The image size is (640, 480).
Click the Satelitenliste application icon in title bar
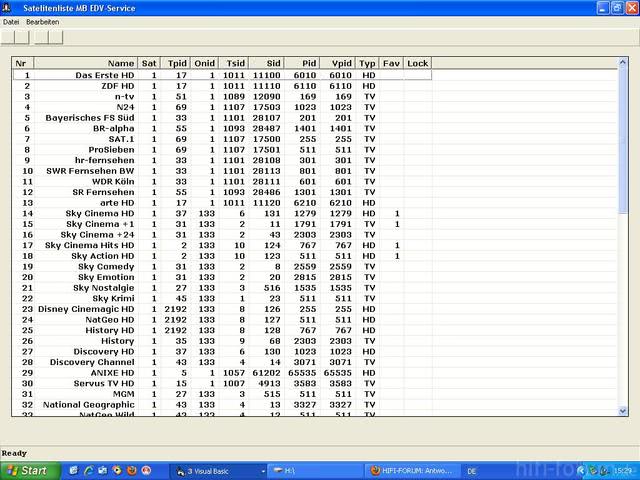point(7,7)
